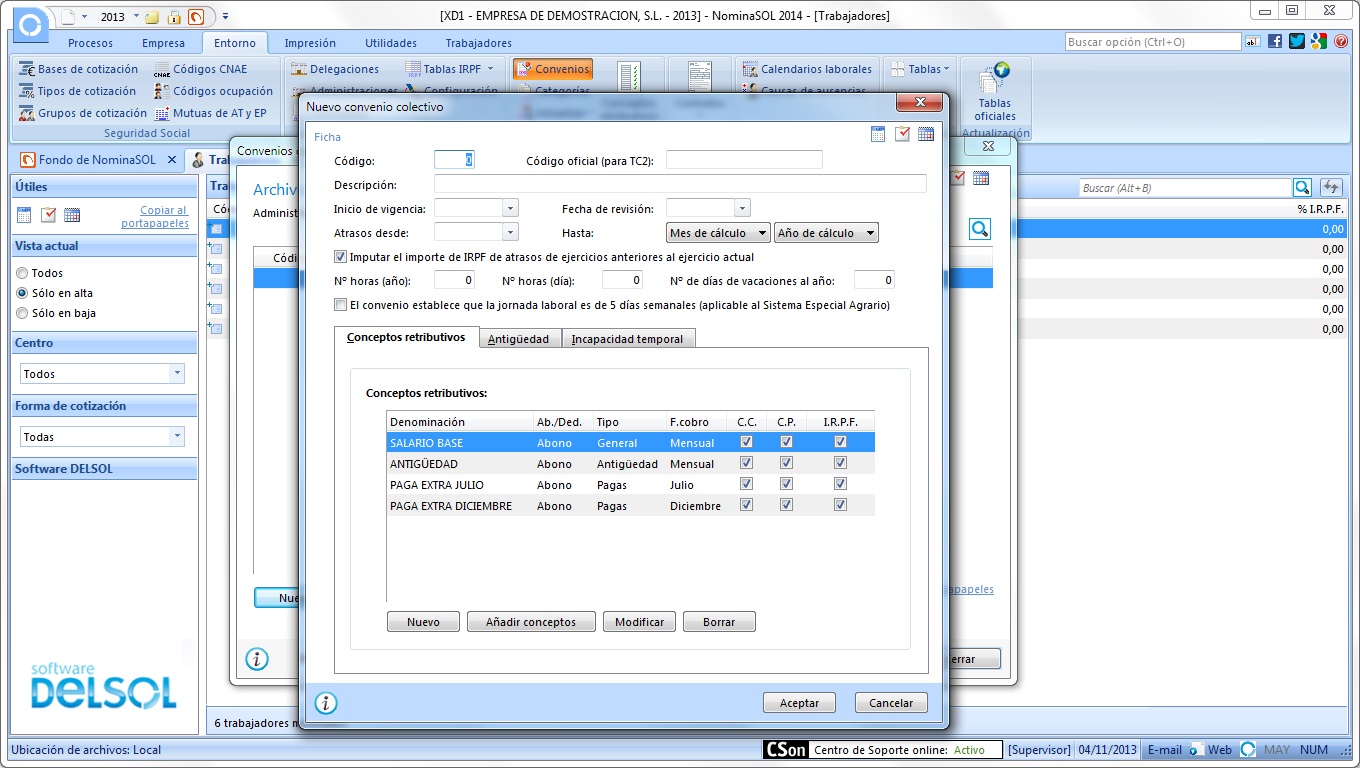
Task: Select the Todos radio button
Action: pyautogui.click(x=22, y=273)
